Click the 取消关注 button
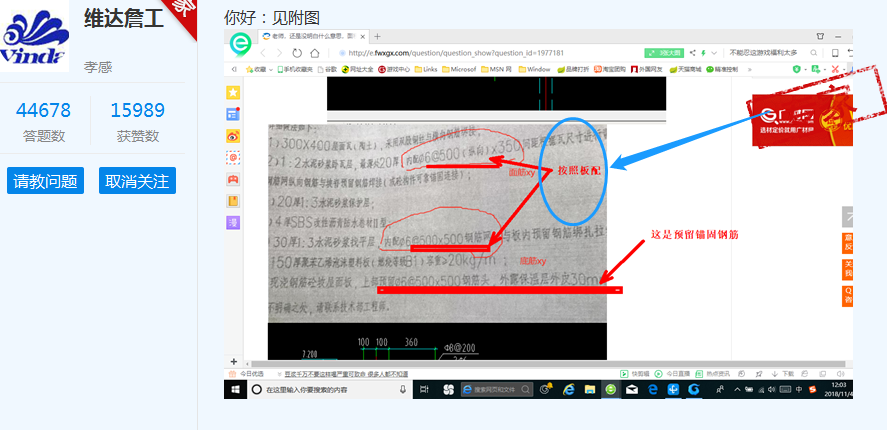Image resolution: width=887 pixels, height=430 pixels. pos(137,180)
